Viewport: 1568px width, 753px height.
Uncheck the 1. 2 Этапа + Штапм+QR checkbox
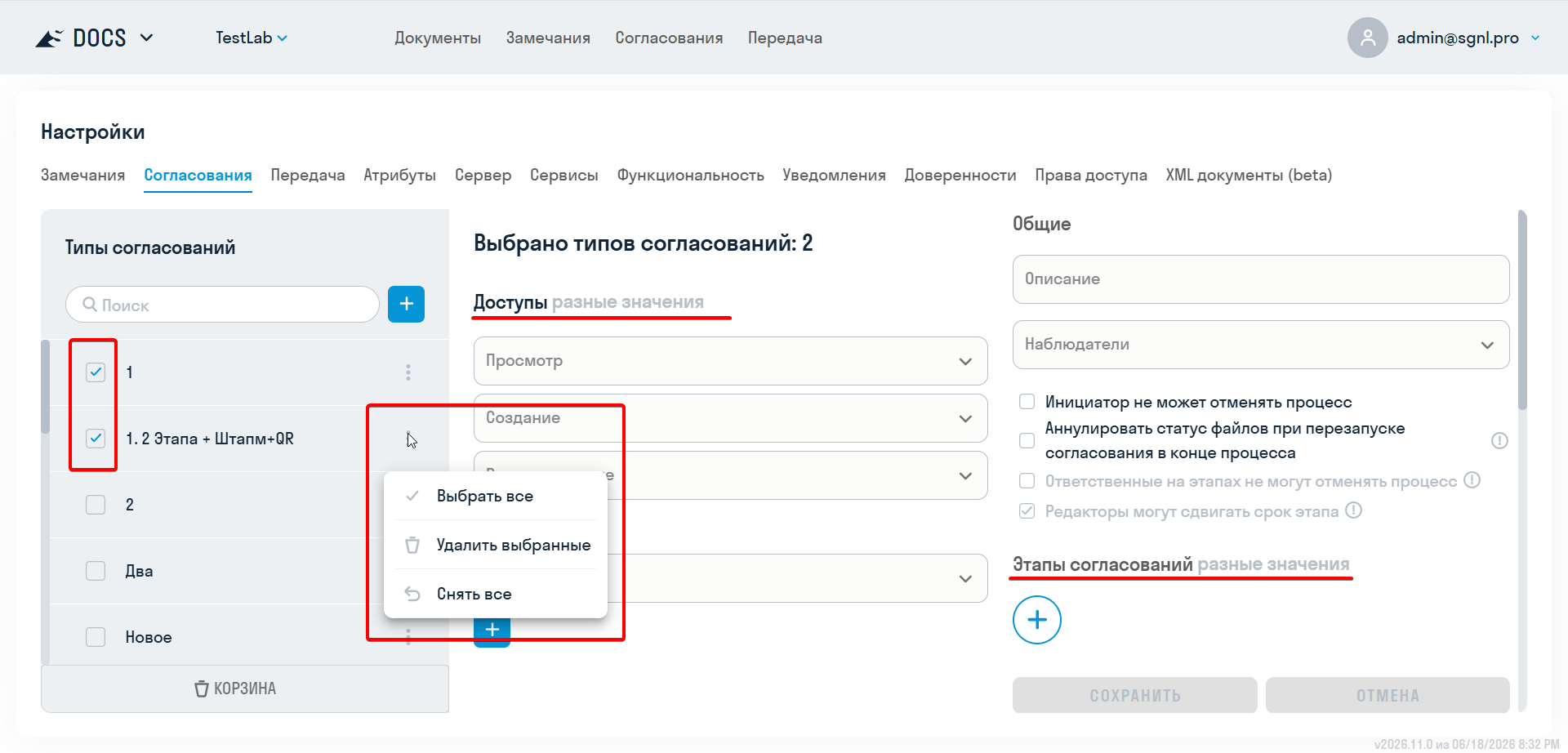(96, 439)
